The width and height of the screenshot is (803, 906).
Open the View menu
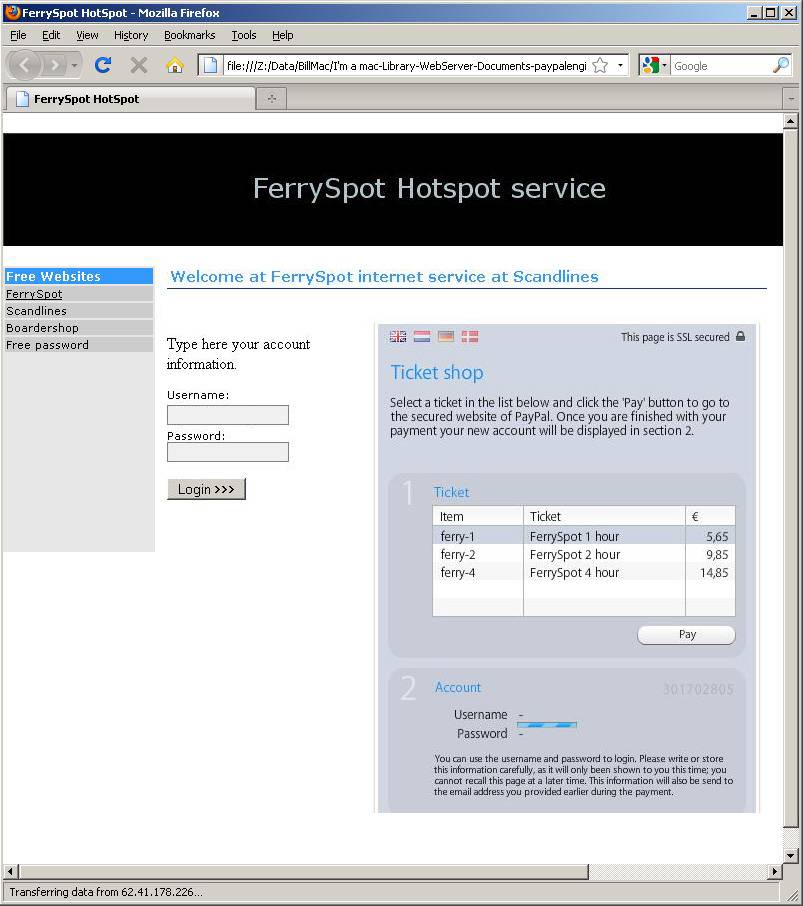87,35
